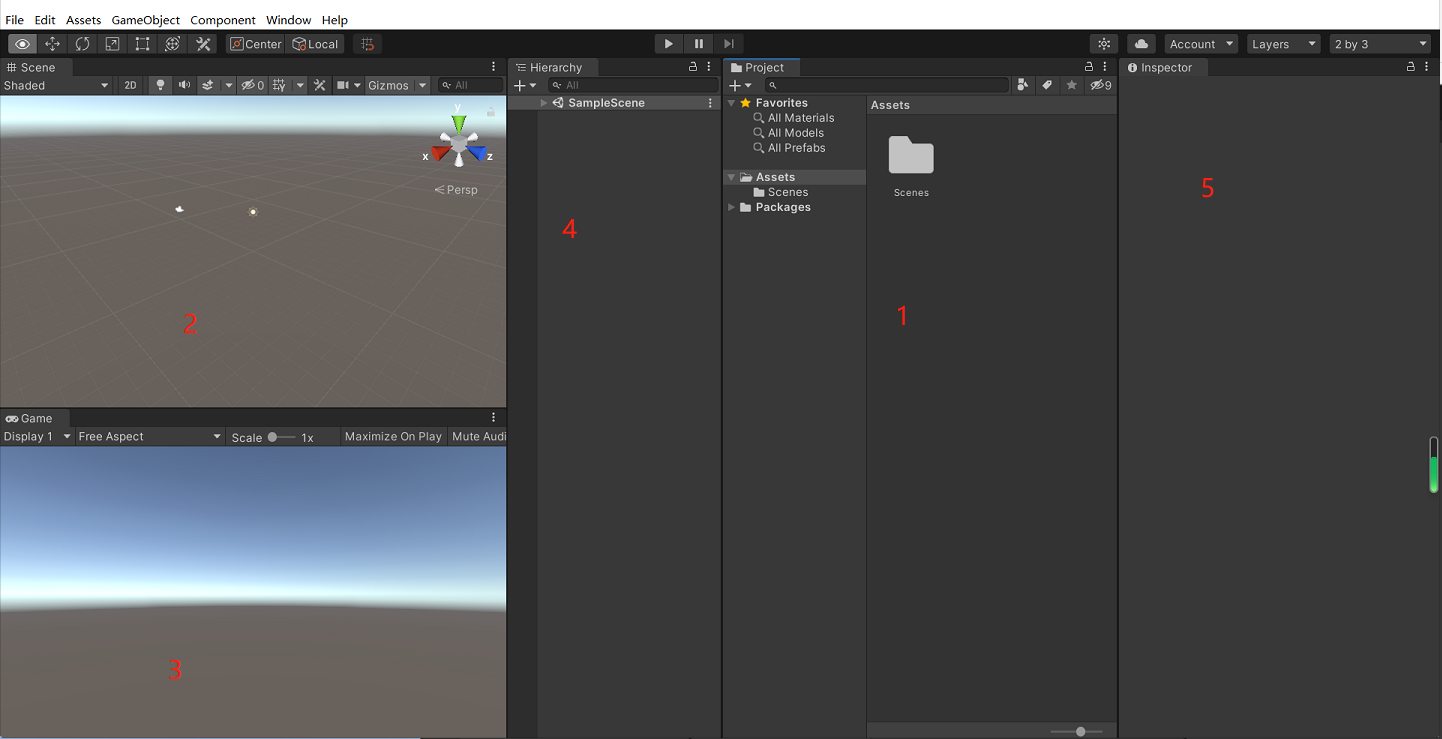Viewport: 1442px width, 739px height.
Task: Open scene effects dropdown arrow
Action: click(x=229, y=85)
